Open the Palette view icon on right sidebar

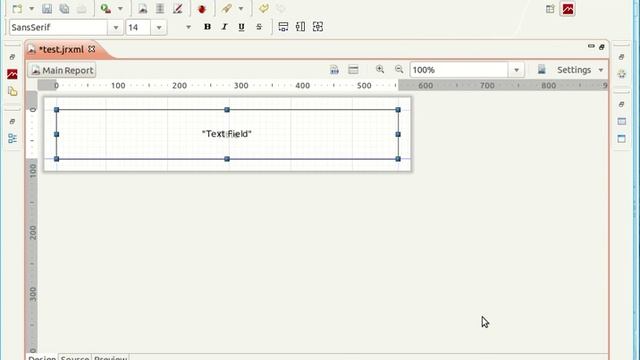(622, 74)
